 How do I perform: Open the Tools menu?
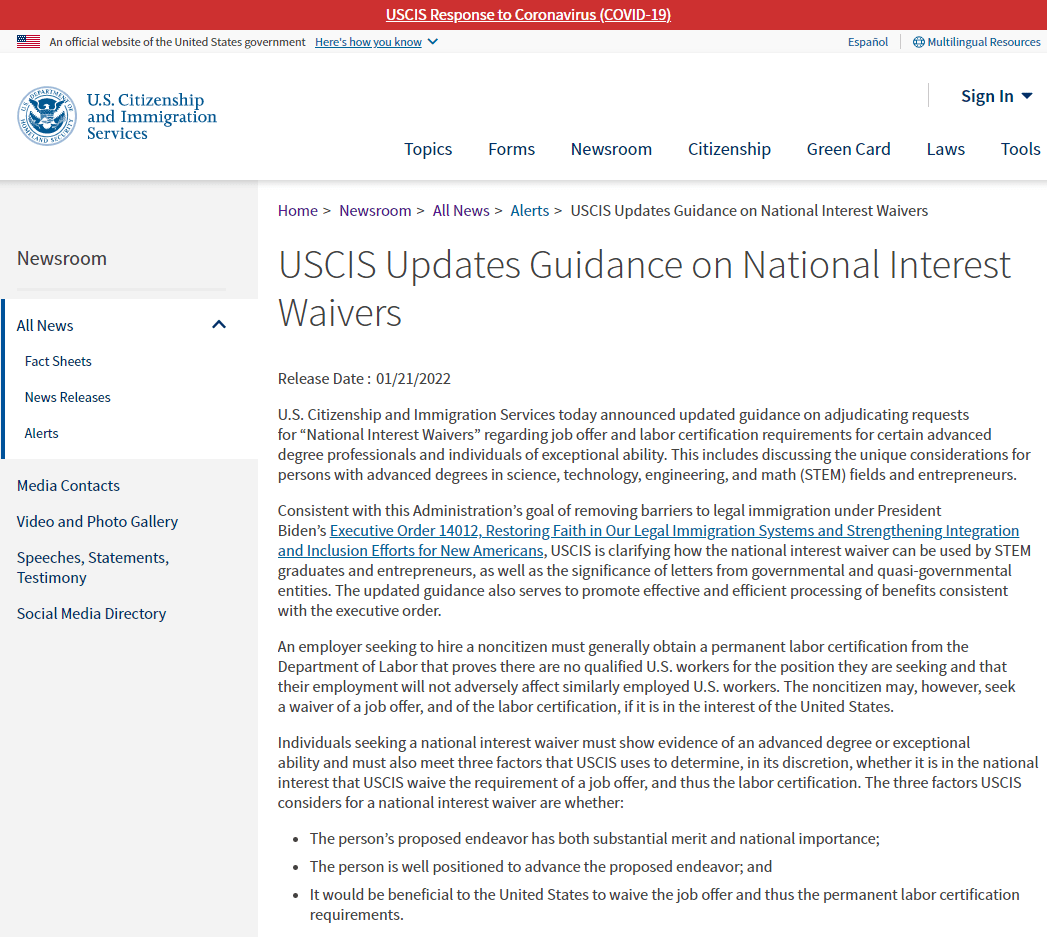pyautogui.click(x=1020, y=149)
